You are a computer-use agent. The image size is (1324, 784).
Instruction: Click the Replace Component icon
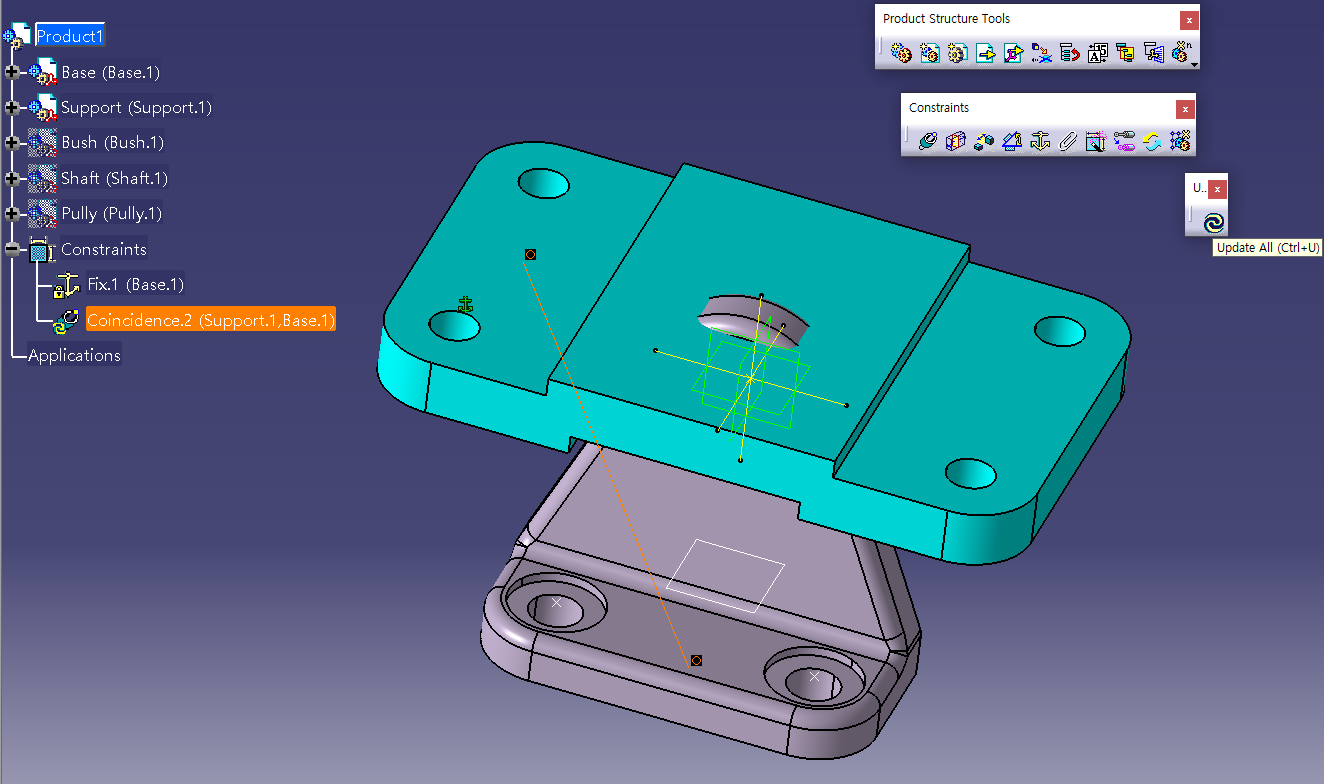(x=1042, y=54)
